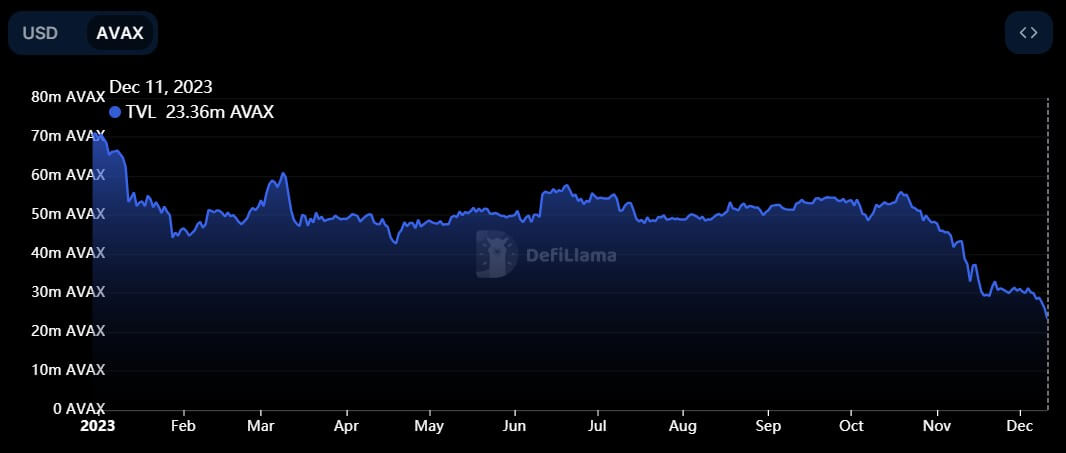Select the Aug month marker
This screenshot has height=453, width=1066.
tap(683, 424)
